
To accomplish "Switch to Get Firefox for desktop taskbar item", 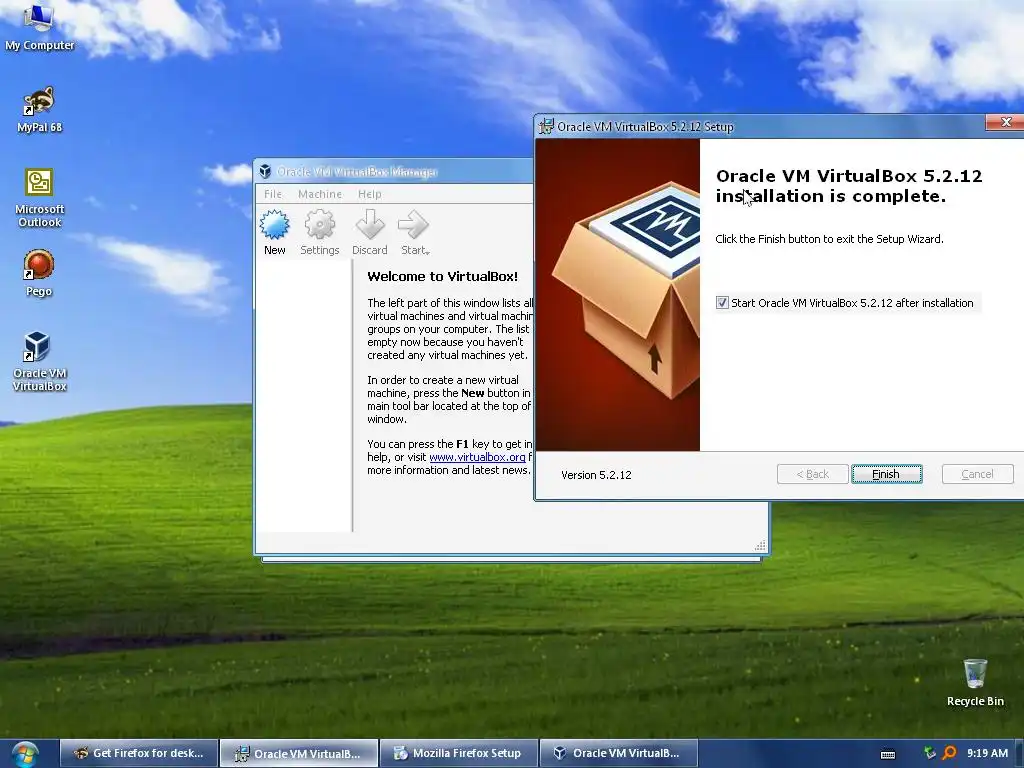I will (138, 754).
